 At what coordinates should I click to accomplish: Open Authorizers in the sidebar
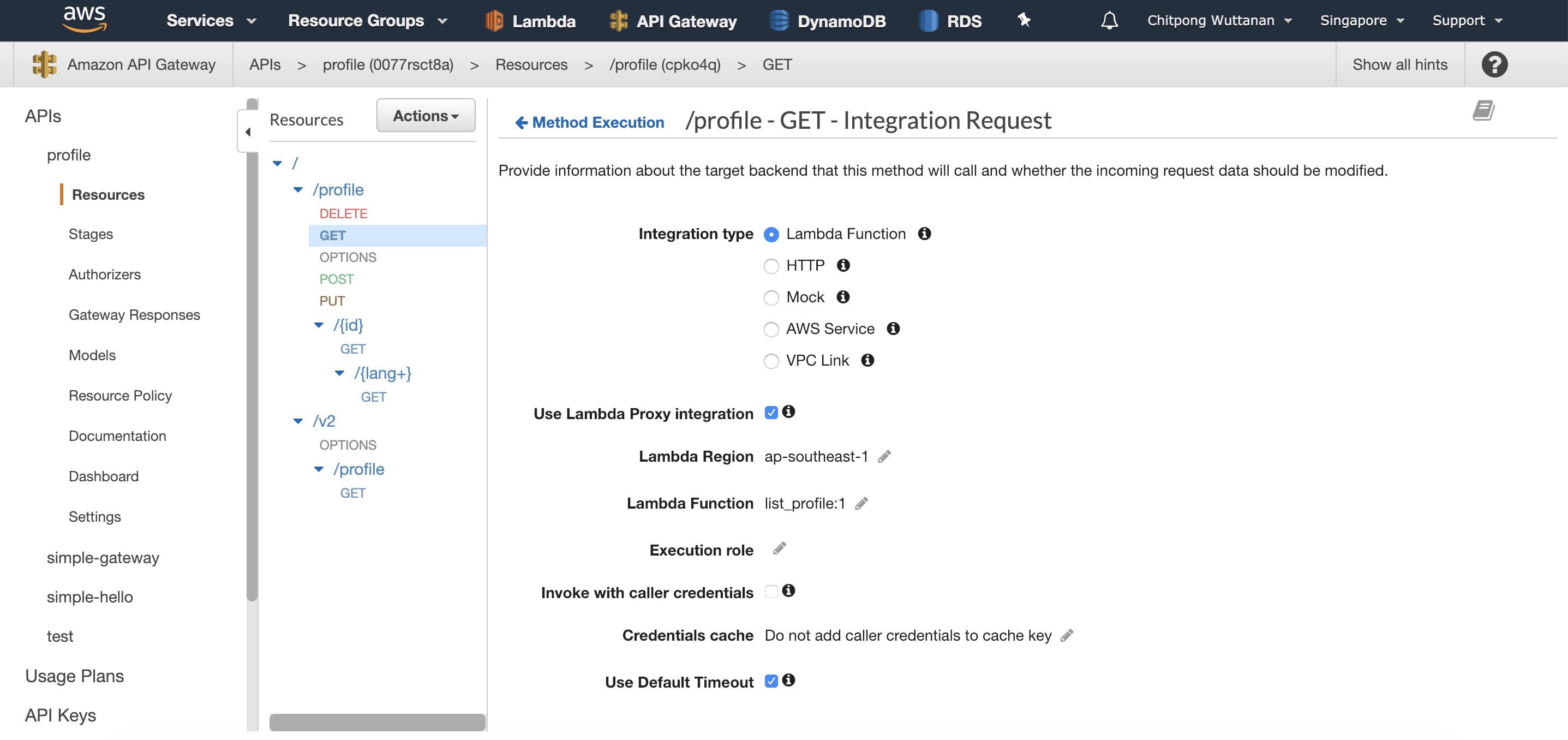point(105,274)
